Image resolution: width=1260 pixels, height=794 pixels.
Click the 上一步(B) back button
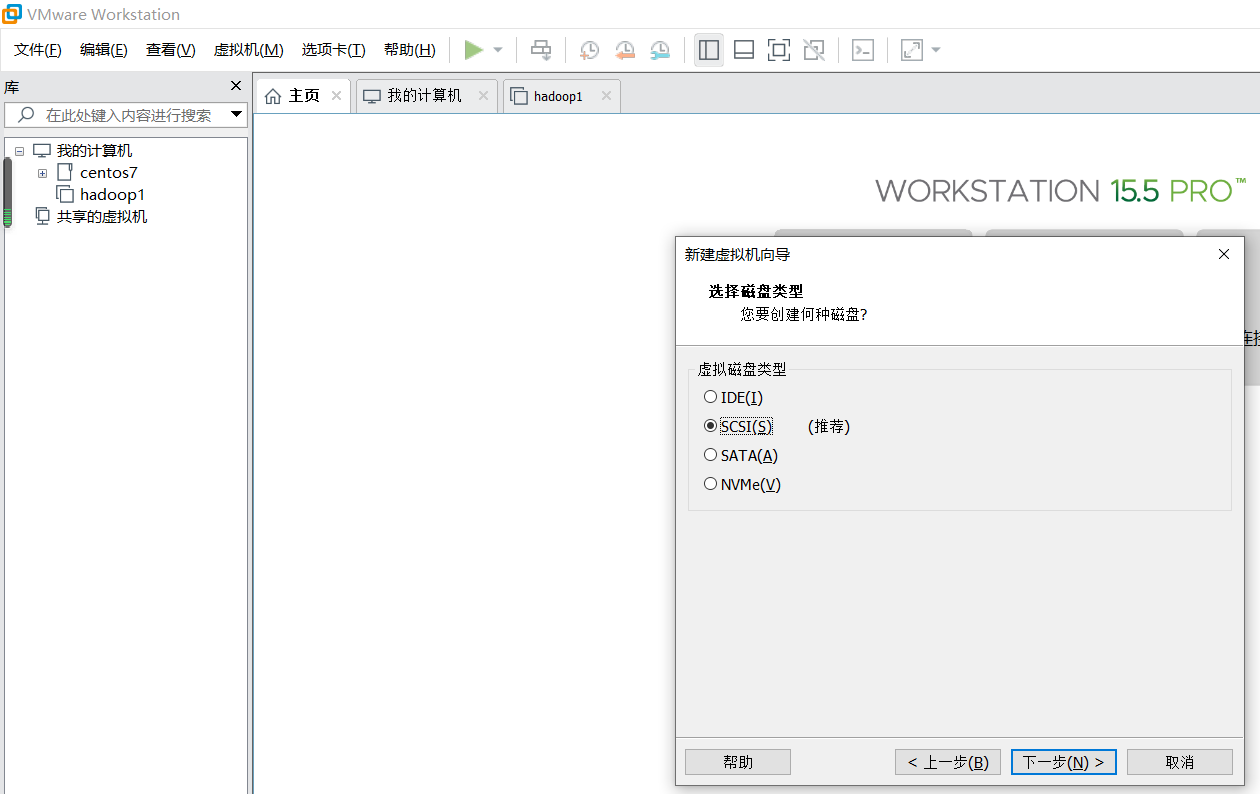coord(948,762)
